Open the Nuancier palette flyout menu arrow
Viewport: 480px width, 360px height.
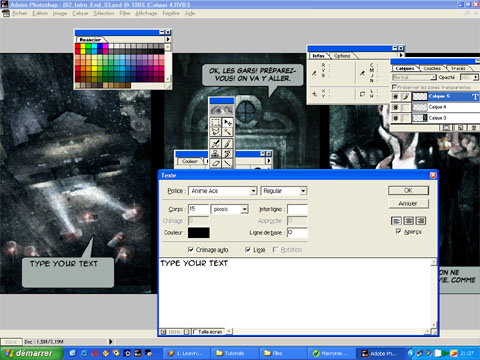point(168,39)
